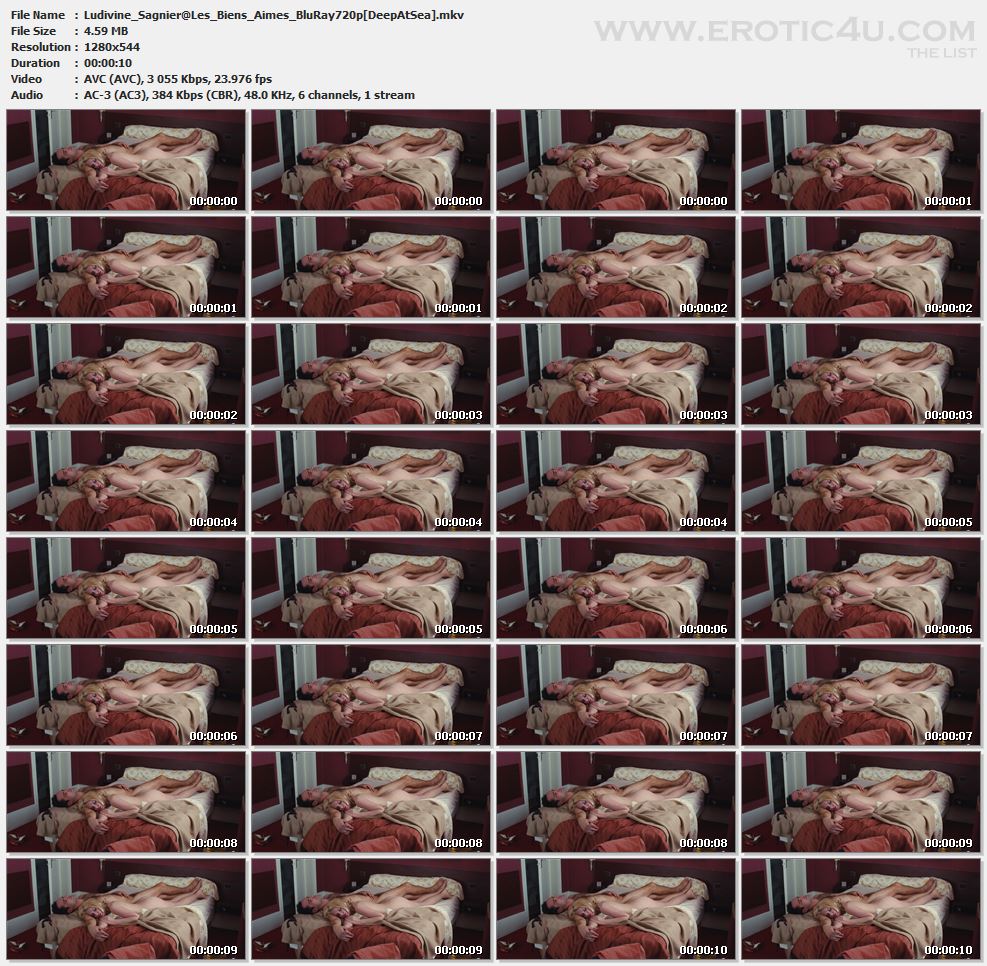Viewport: 987px width, 966px height.
Task: Select the file name ending in [DeepAtSea].mkv
Action: [274, 15]
